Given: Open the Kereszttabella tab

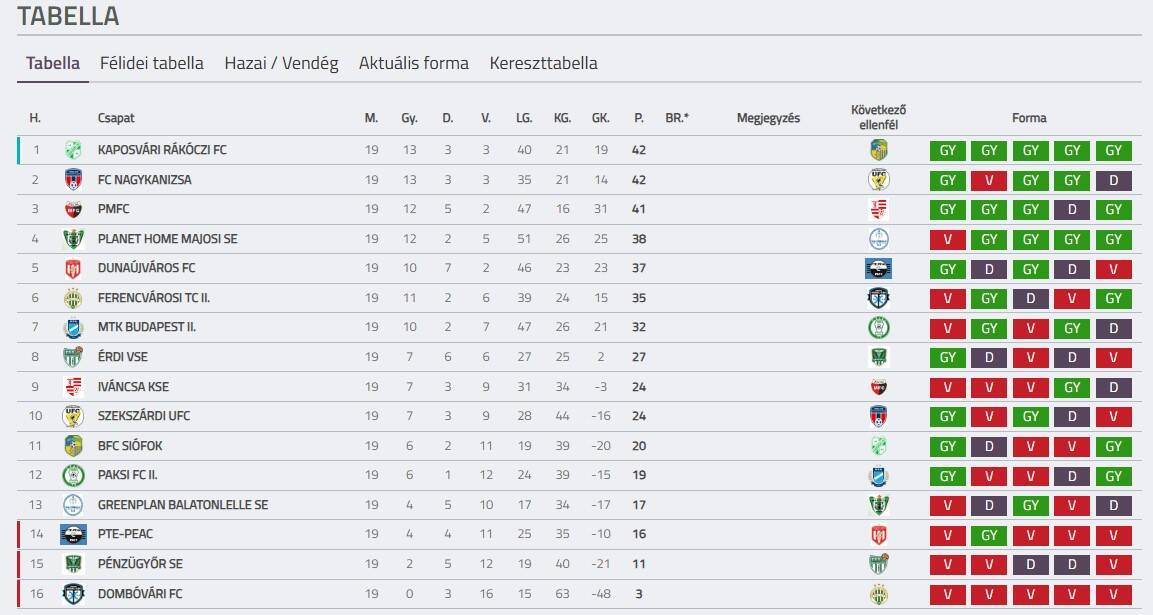Looking at the screenshot, I should click(x=543, y=63).
